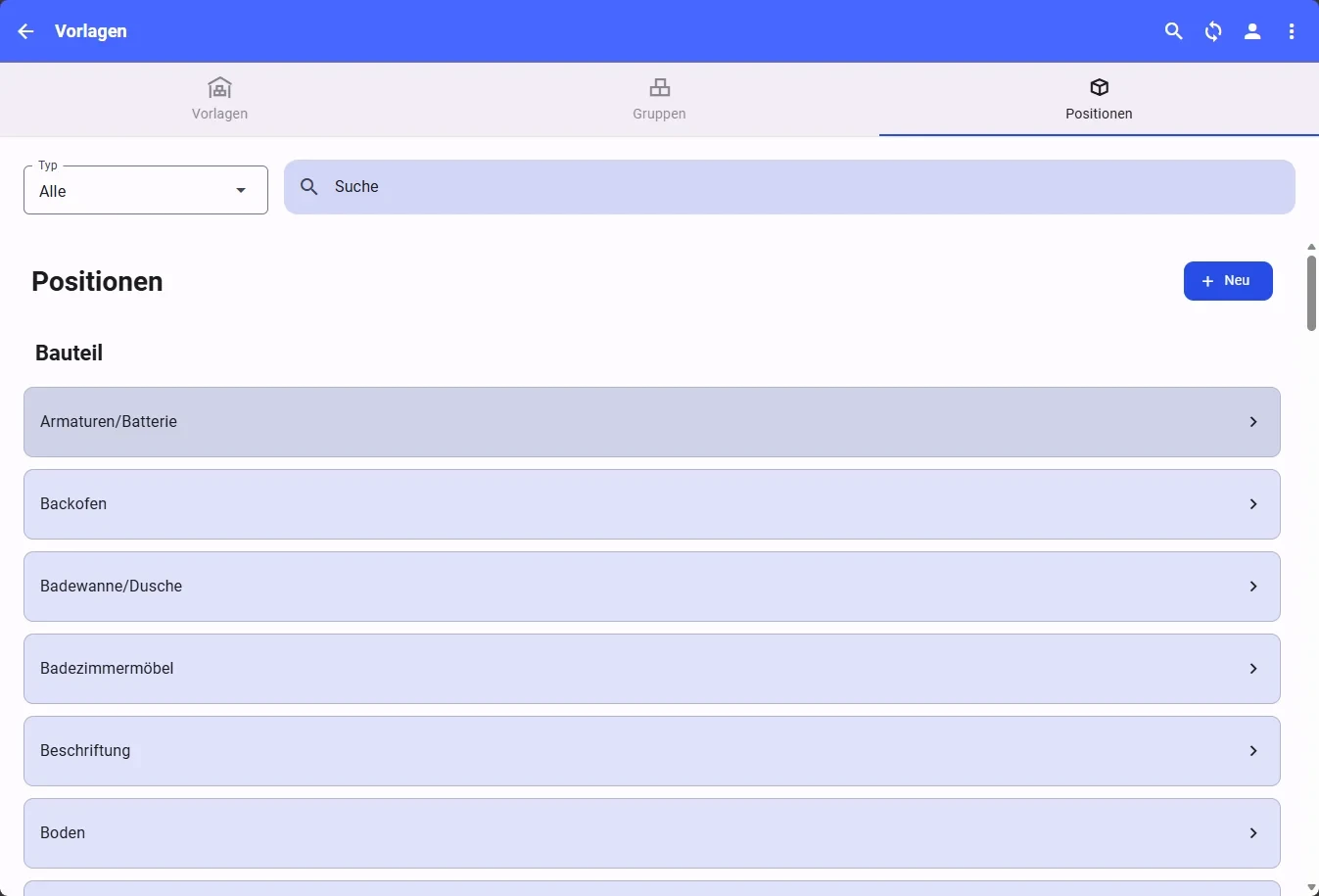This screenshot has height=896, width=1319.
Task: Expand the Backofen chevron
Action: (1253, 504)
